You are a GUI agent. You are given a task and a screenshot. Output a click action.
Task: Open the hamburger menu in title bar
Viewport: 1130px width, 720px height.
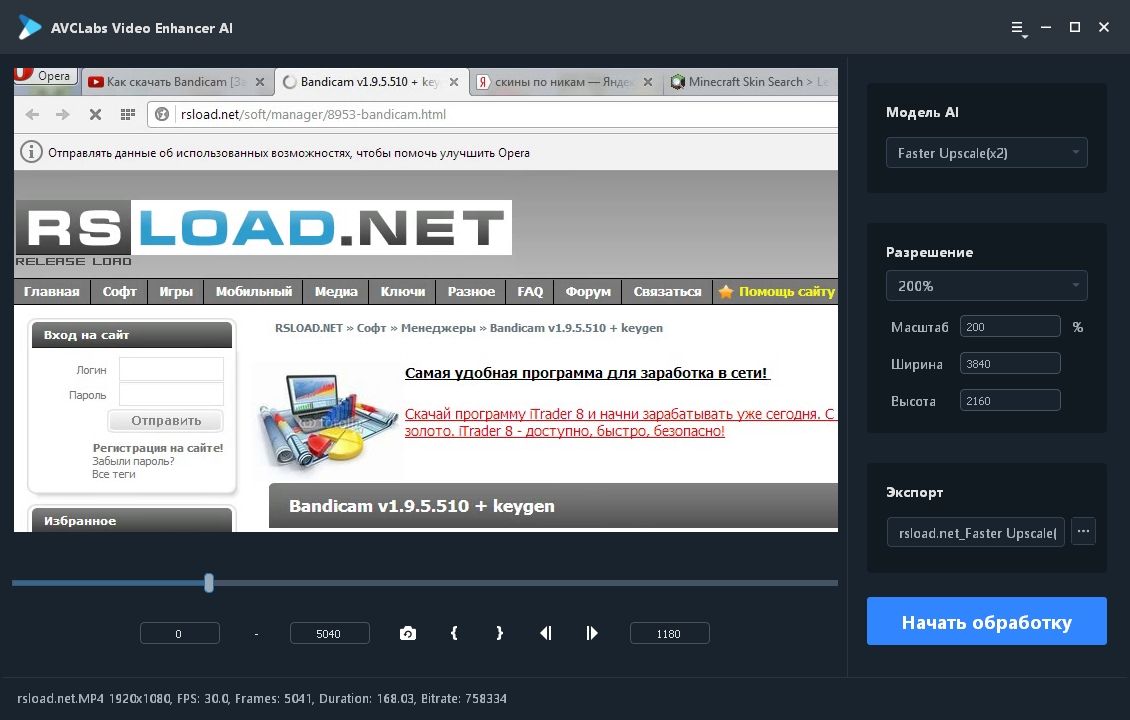coord(1018,28)
